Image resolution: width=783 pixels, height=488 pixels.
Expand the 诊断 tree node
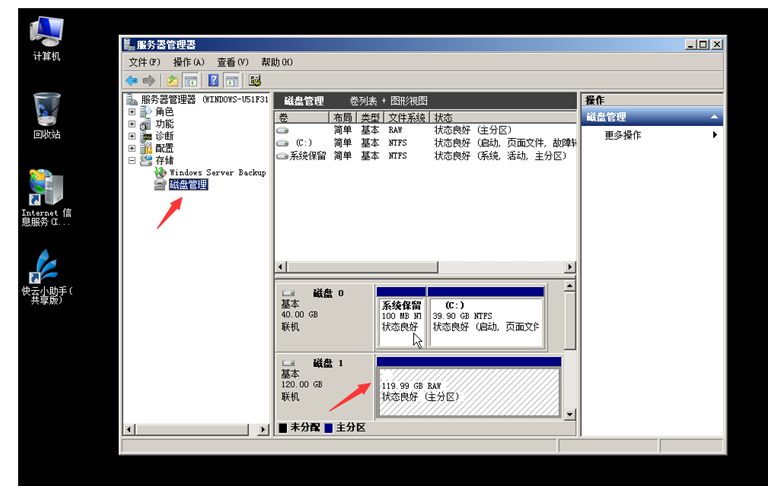point(132,136)
